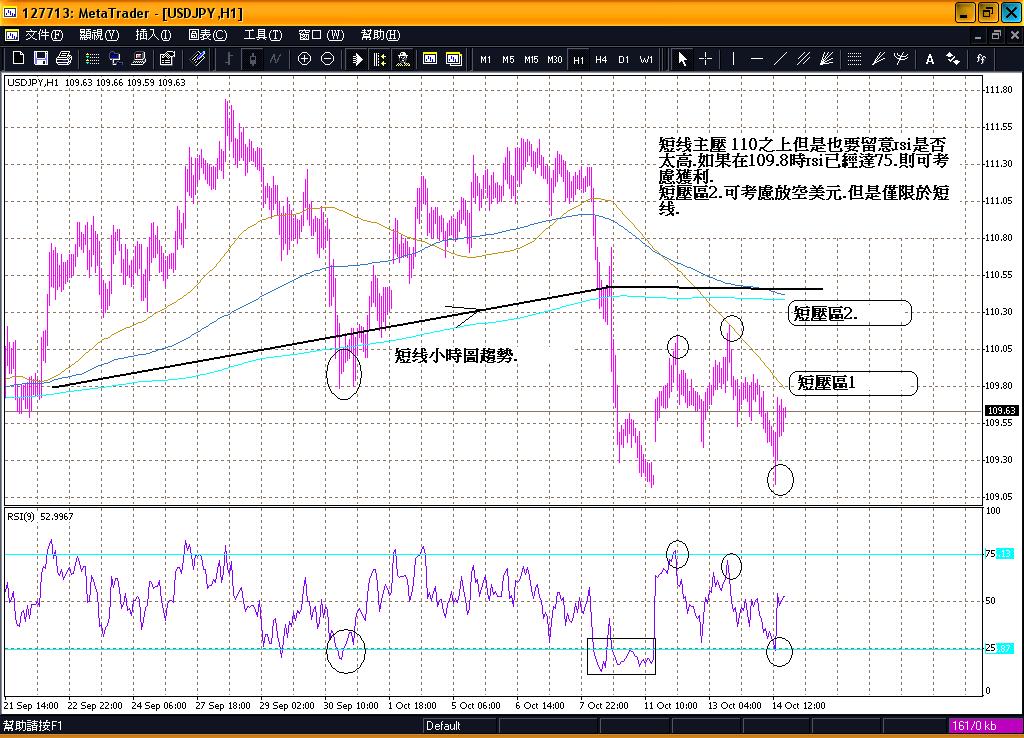
Task: Select H4 timeframe
Action: coord(601,59)
